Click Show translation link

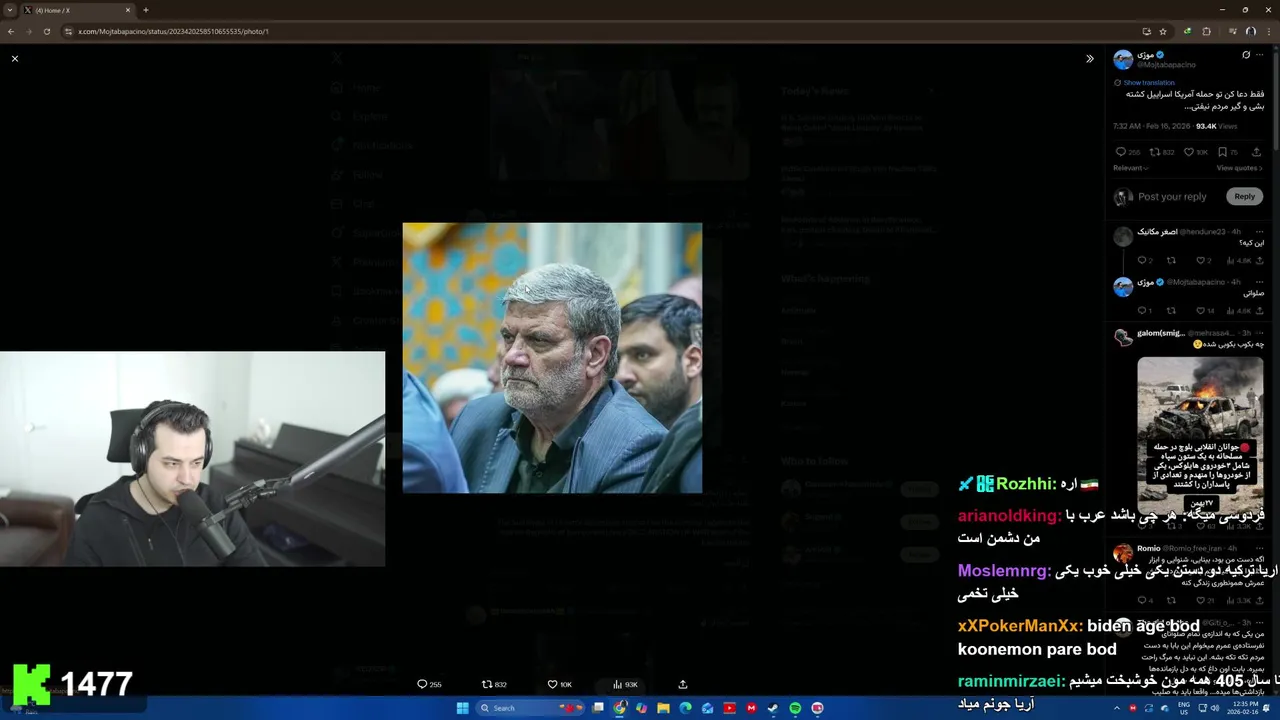click(x=1148, y=83)
